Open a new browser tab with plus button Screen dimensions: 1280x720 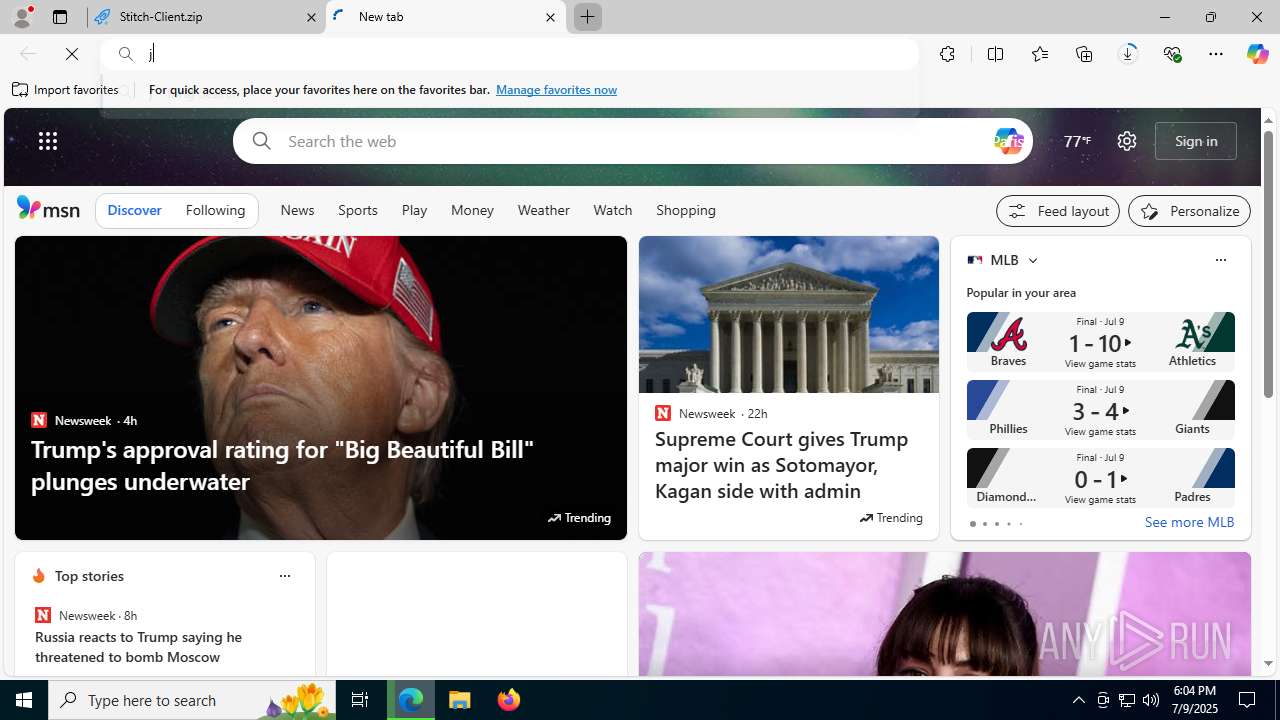point(587,17)
